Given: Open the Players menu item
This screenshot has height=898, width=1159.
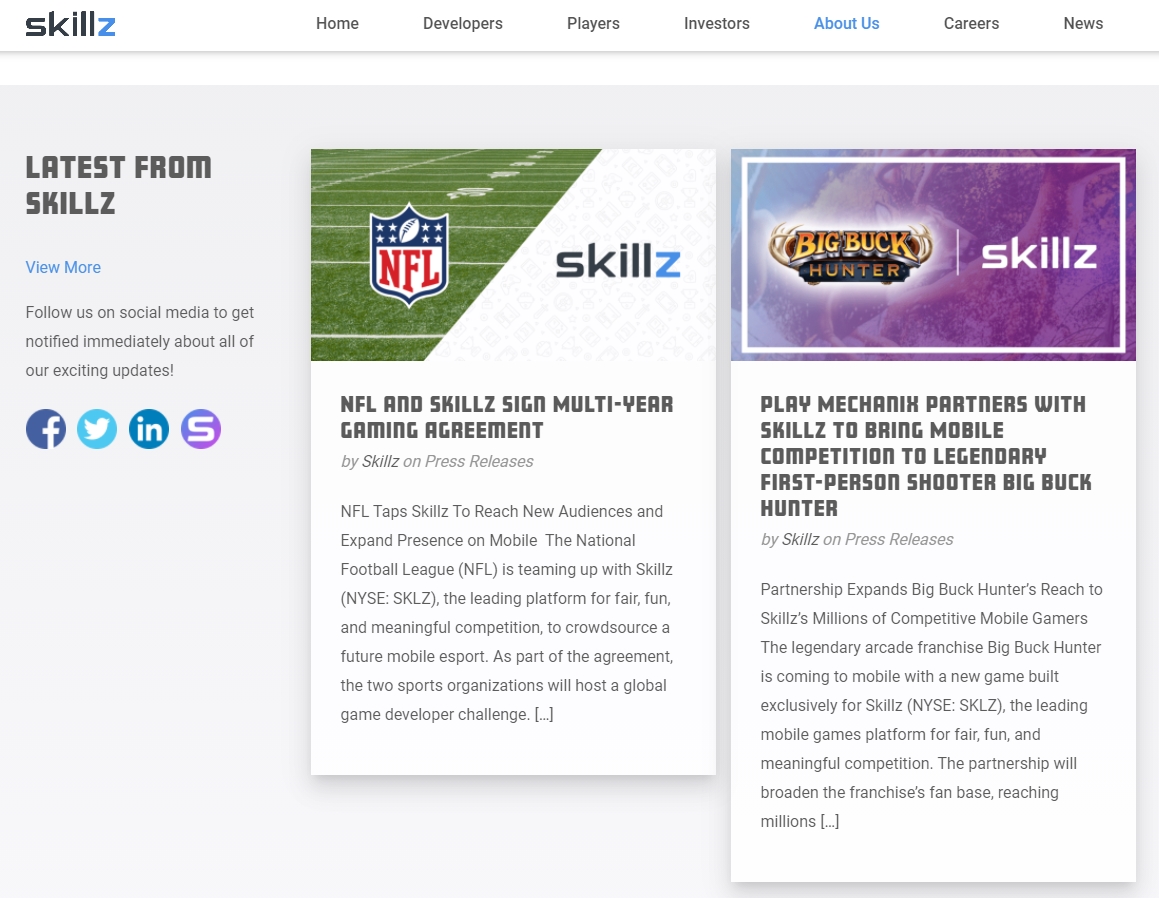Looking at the screenshot, I should 593,24.
